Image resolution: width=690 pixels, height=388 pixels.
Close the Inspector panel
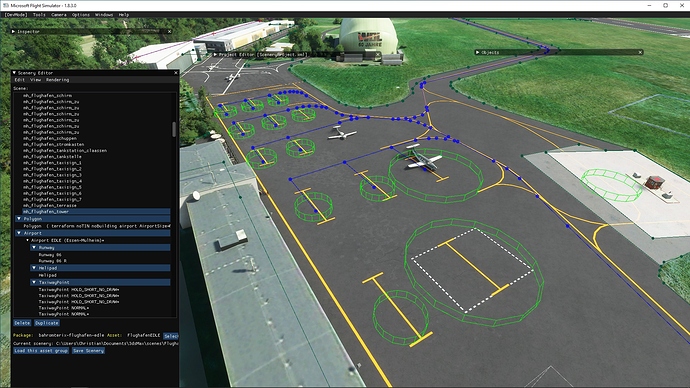tap(169, 32)
